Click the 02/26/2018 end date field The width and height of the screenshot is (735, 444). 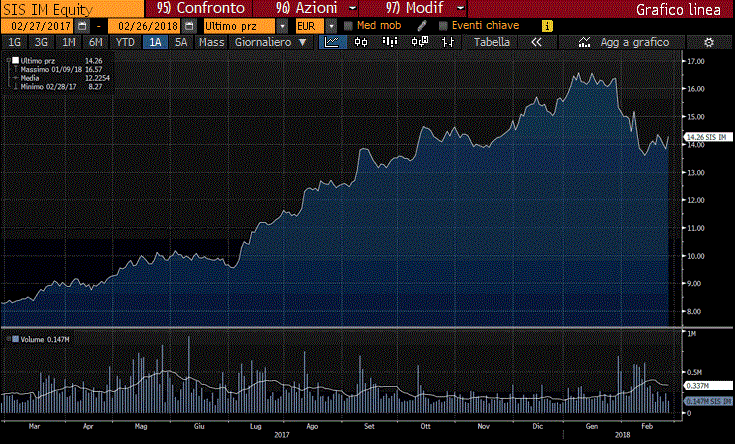tap(145, 26)
